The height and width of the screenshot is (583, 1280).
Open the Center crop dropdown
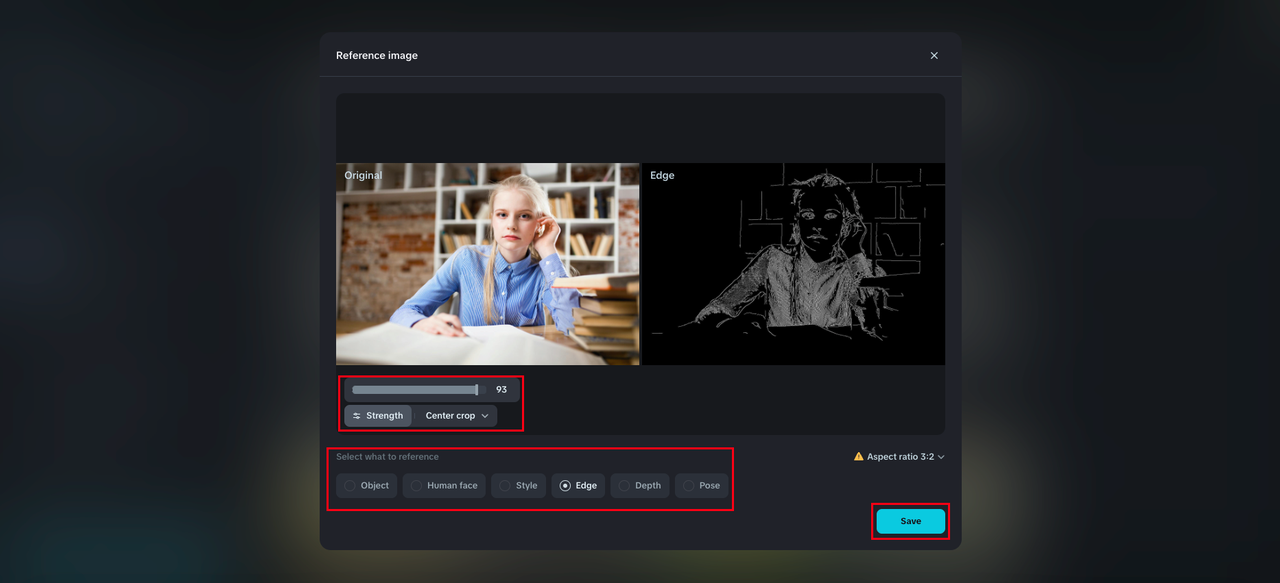[456, 416]
